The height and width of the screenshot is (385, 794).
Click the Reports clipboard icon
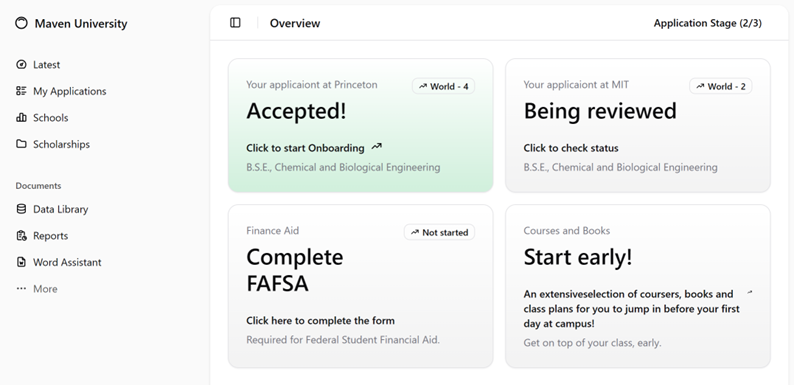21,236
